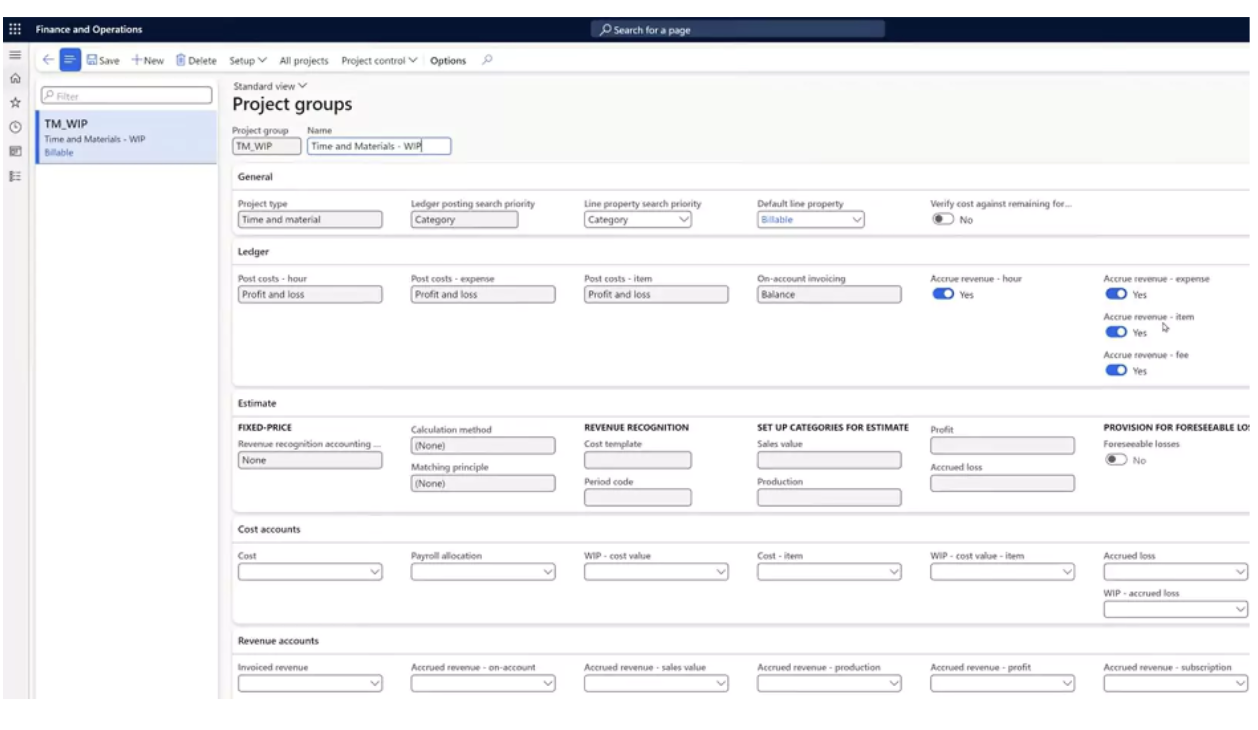
Task: Open the page search magnifier in the toolbar
Action: pos(487,60)
